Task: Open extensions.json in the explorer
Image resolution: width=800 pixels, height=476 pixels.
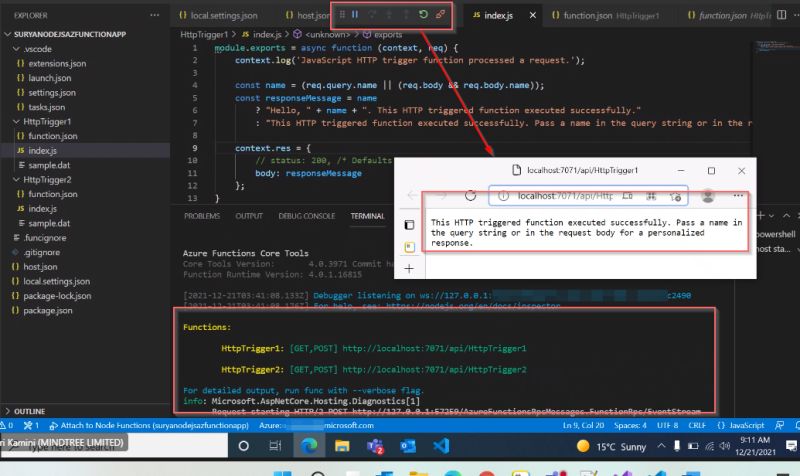Action: coord(57,64)
